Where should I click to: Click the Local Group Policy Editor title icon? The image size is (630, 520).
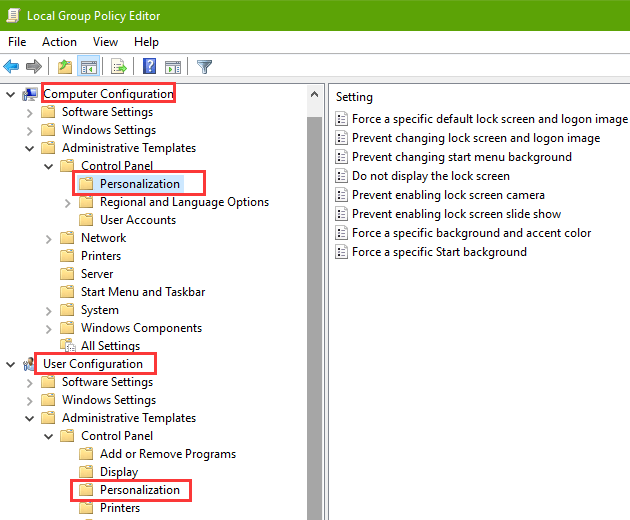coord(13,16)
